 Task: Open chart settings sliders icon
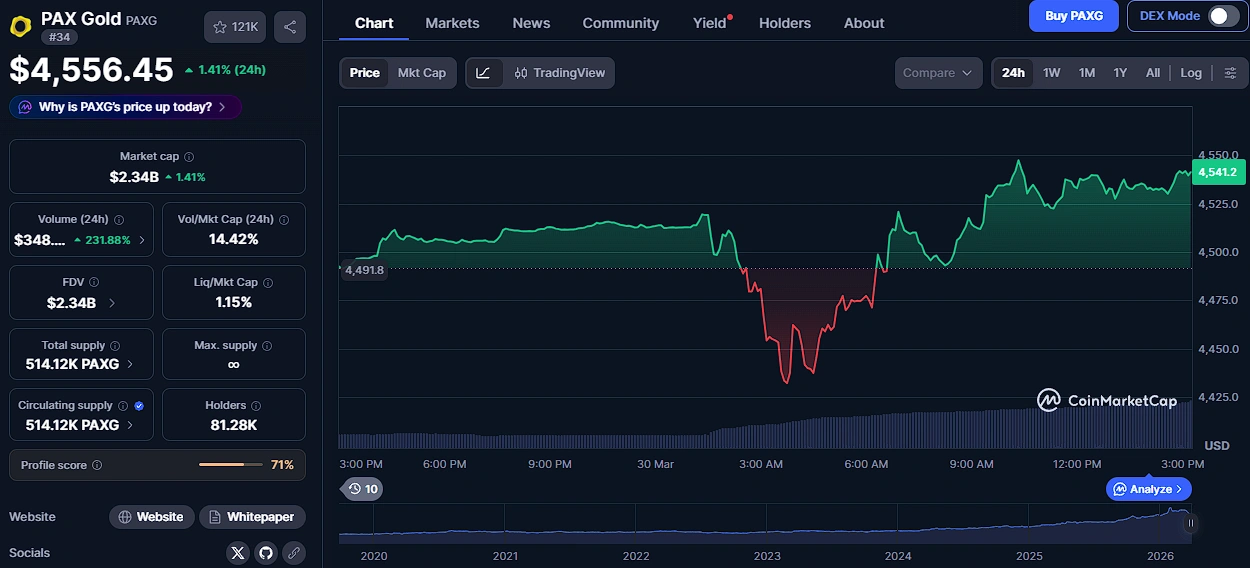pyautogui.click(x=1230, y=73)
